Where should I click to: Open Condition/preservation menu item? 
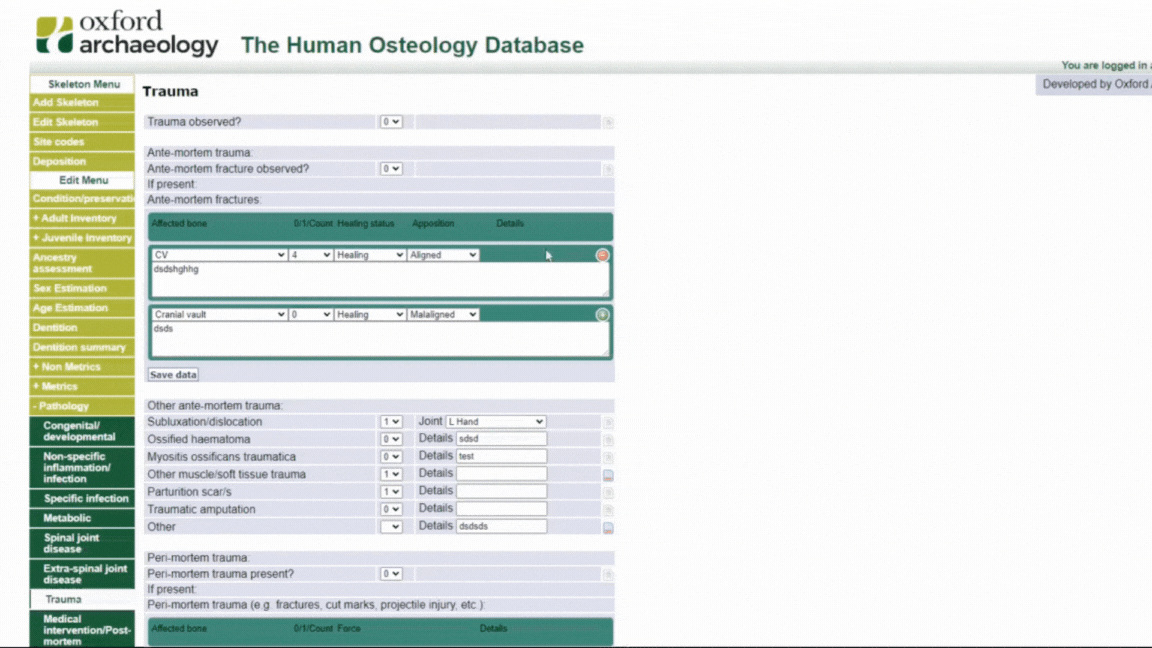click(x=82, y=198)
